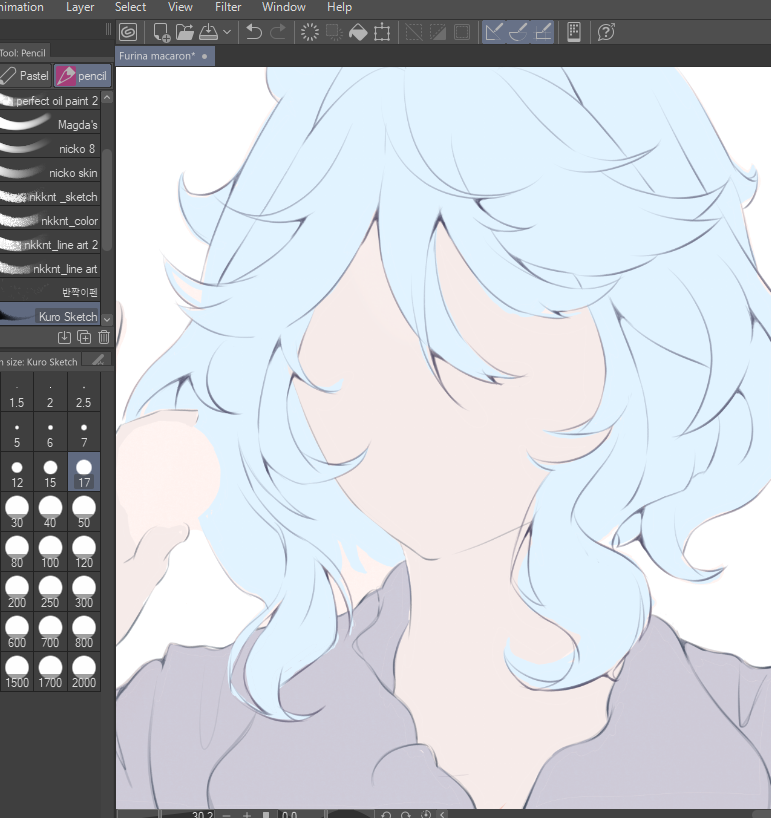
Task: Click the zoom in plus button in status bar
Action: point(247,814)
